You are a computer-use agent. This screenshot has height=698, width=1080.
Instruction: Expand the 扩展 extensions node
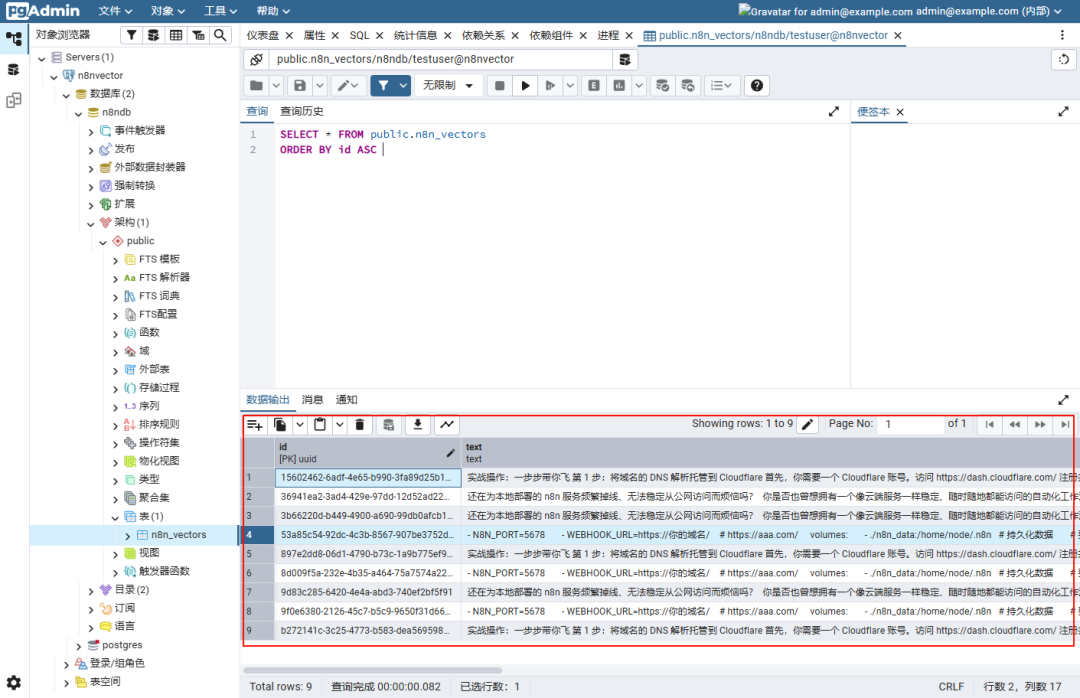pos(91,205)
